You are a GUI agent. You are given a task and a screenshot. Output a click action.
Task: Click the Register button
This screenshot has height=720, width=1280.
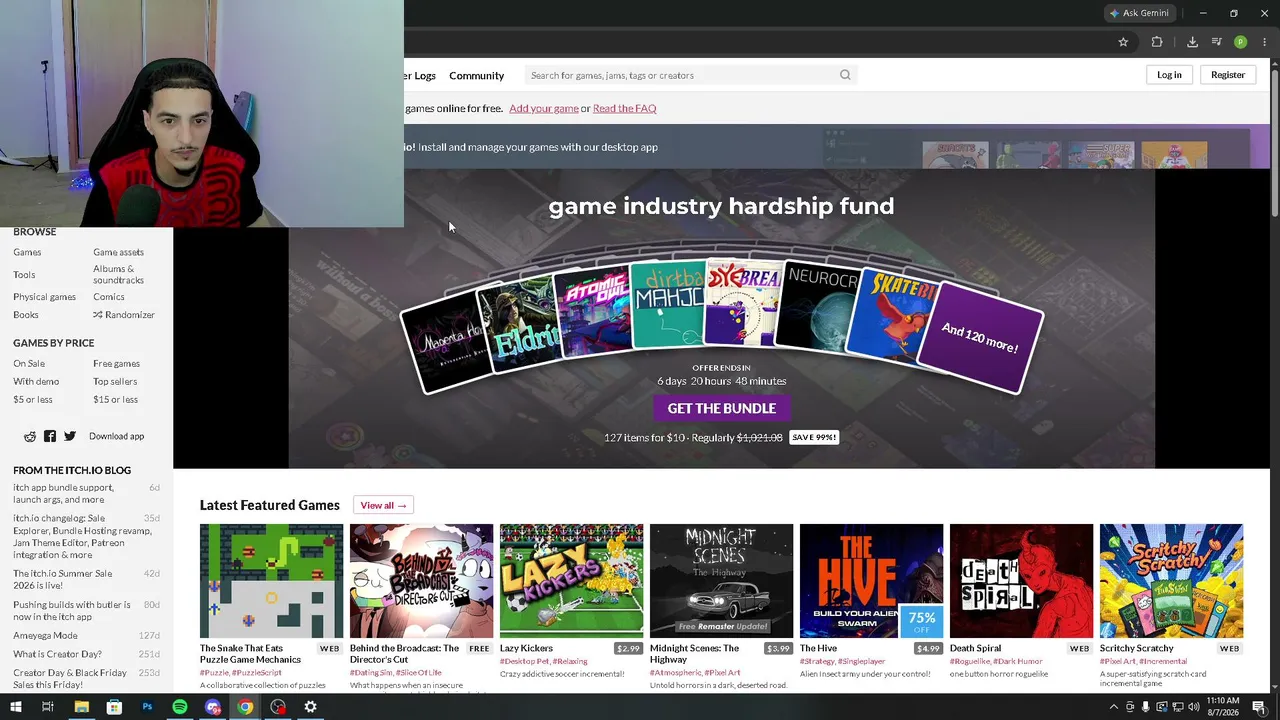click(x=1228, y=75)
